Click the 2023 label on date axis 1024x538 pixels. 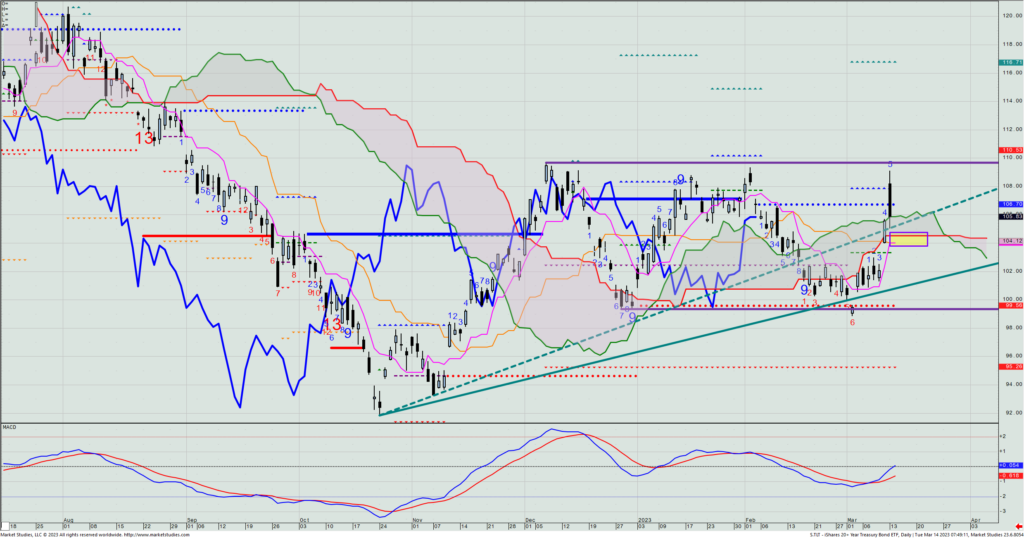pyautogui.click(x=644, y=520)
